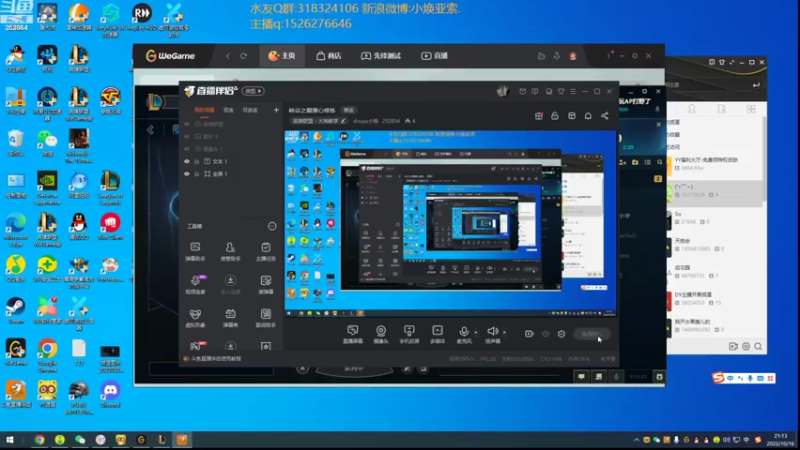800x450 pixels.
Task: Open WeGame 主页 tab
Action: point(282,56)
